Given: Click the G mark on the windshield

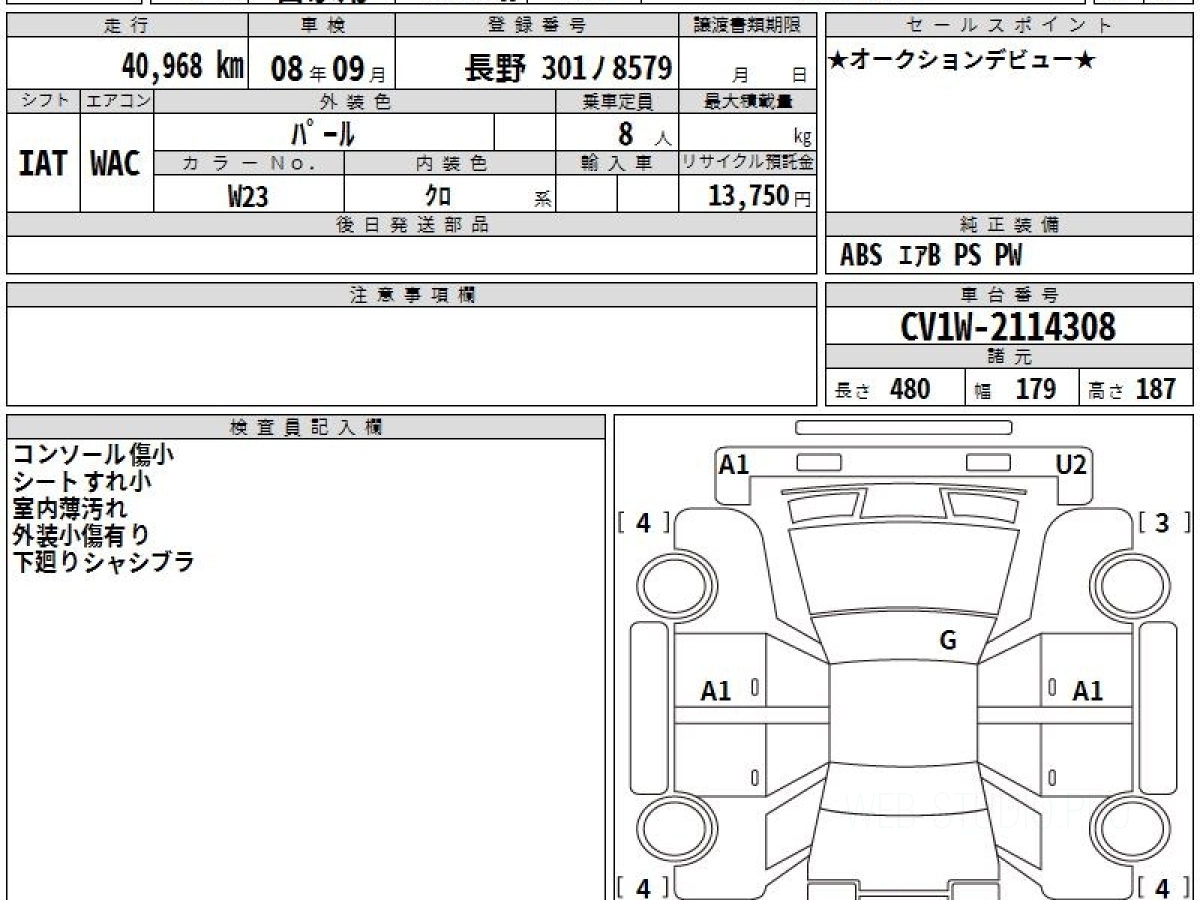Looking at the screenshot, I should 948,642.
